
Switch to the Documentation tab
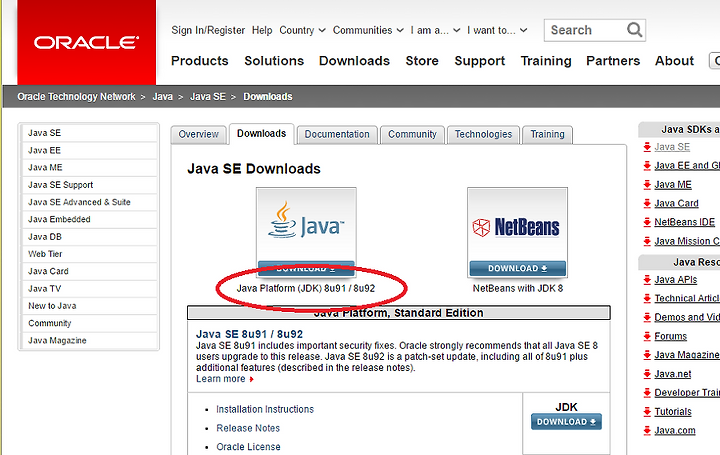point(337,134)
